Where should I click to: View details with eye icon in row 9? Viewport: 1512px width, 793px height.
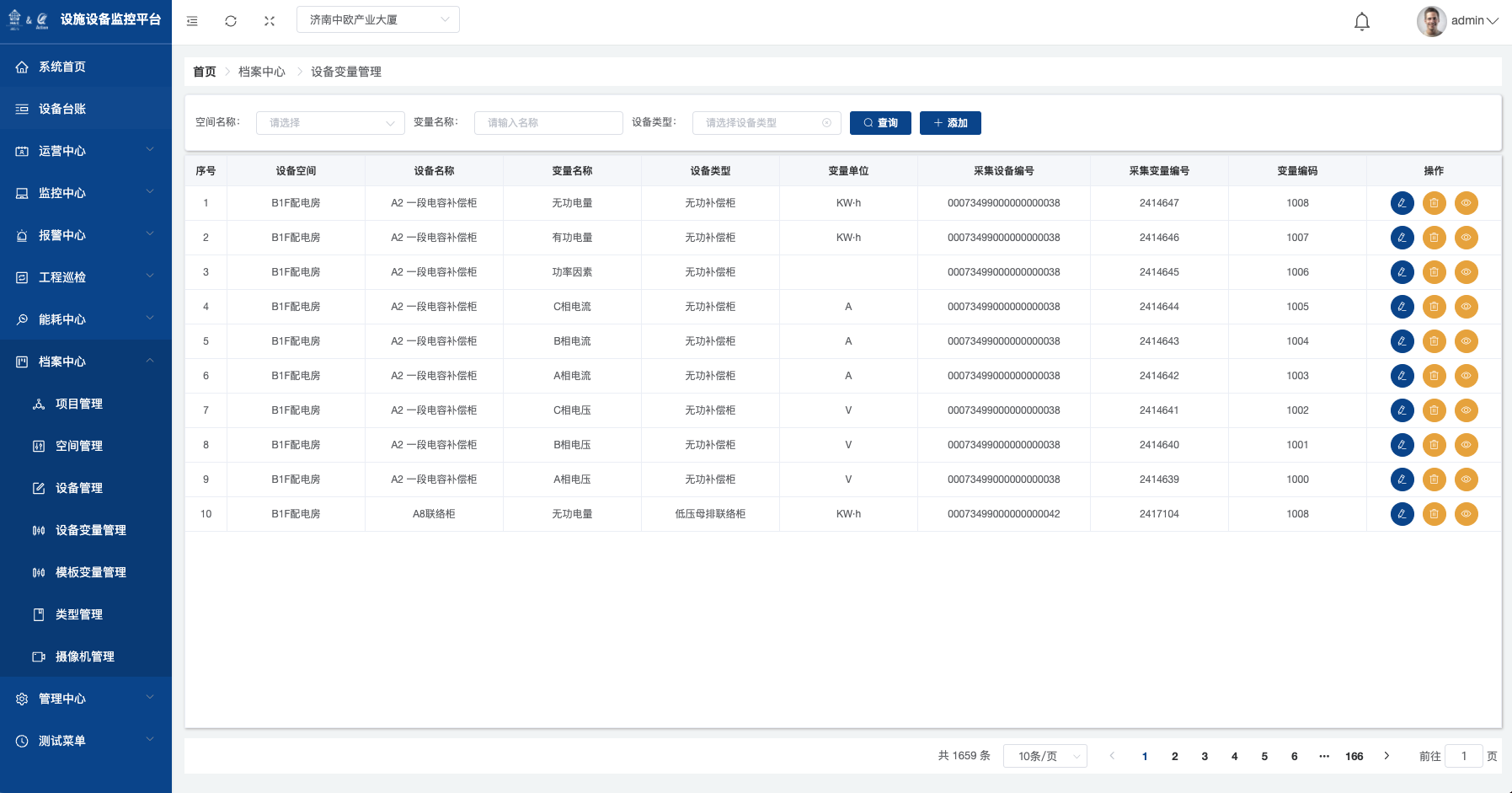point(1466,480)
